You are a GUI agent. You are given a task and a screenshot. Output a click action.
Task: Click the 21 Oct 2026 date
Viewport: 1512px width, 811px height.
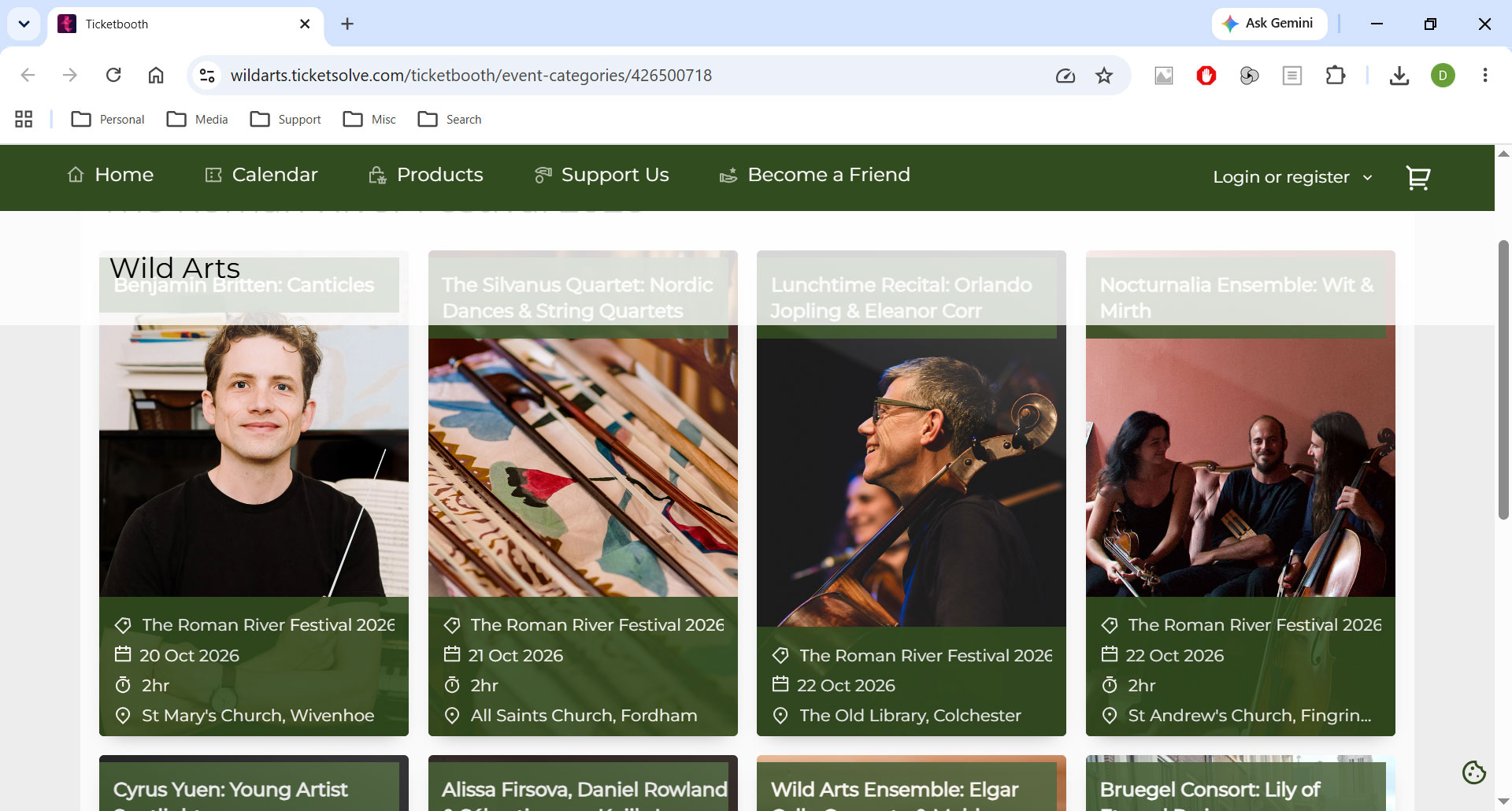click(x=516, y=655)
